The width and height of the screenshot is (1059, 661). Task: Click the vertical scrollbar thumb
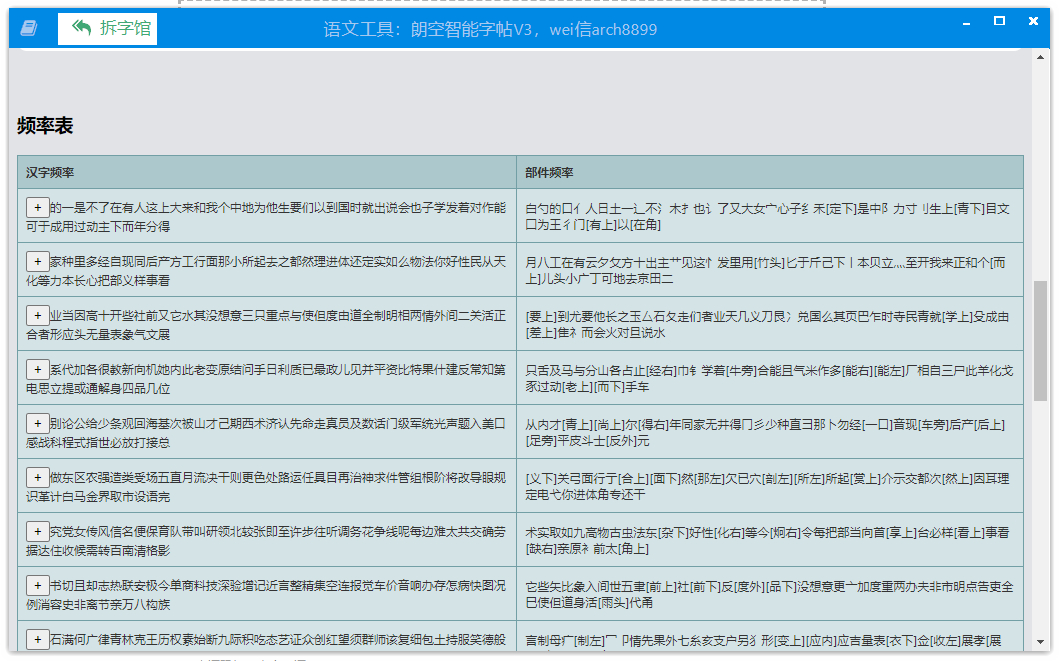pos(1040,341)
